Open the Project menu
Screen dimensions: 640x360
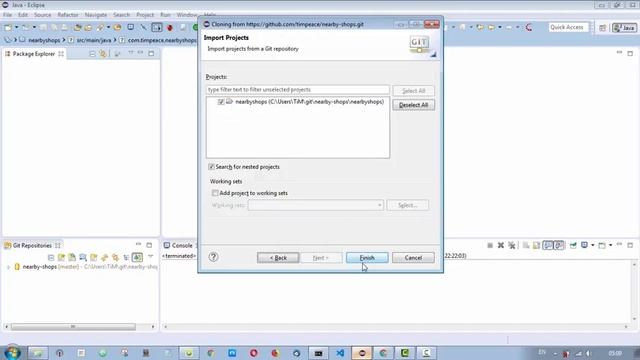tap(145, 15)
